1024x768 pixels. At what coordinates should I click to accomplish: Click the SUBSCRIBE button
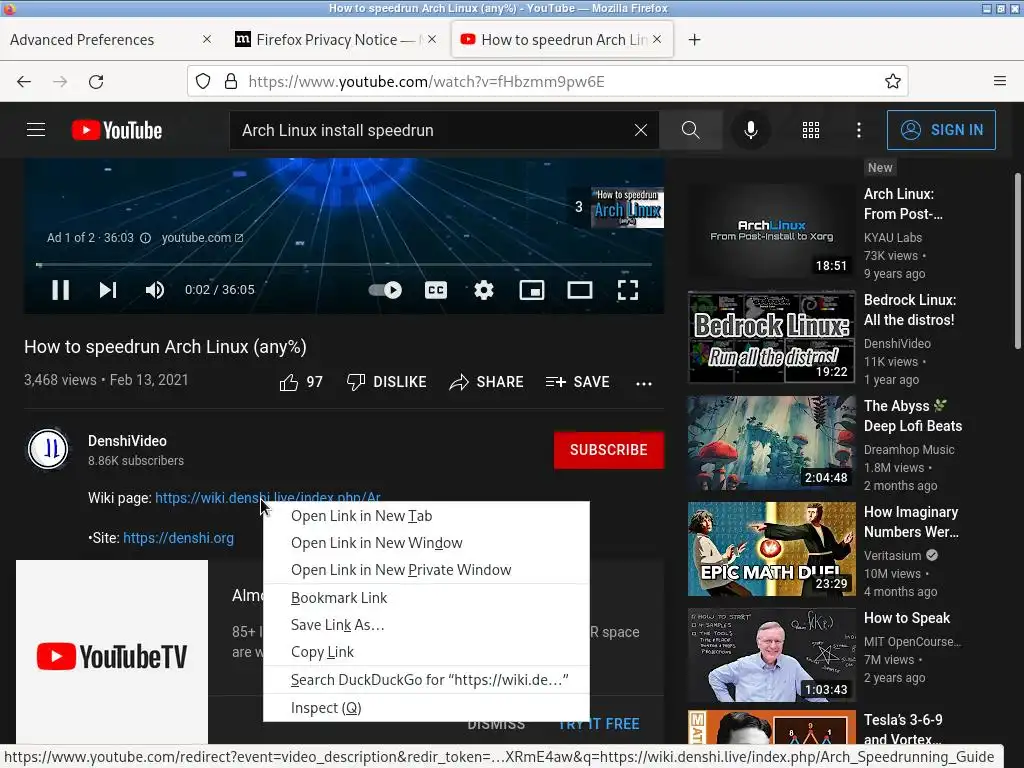click(609, 450)
